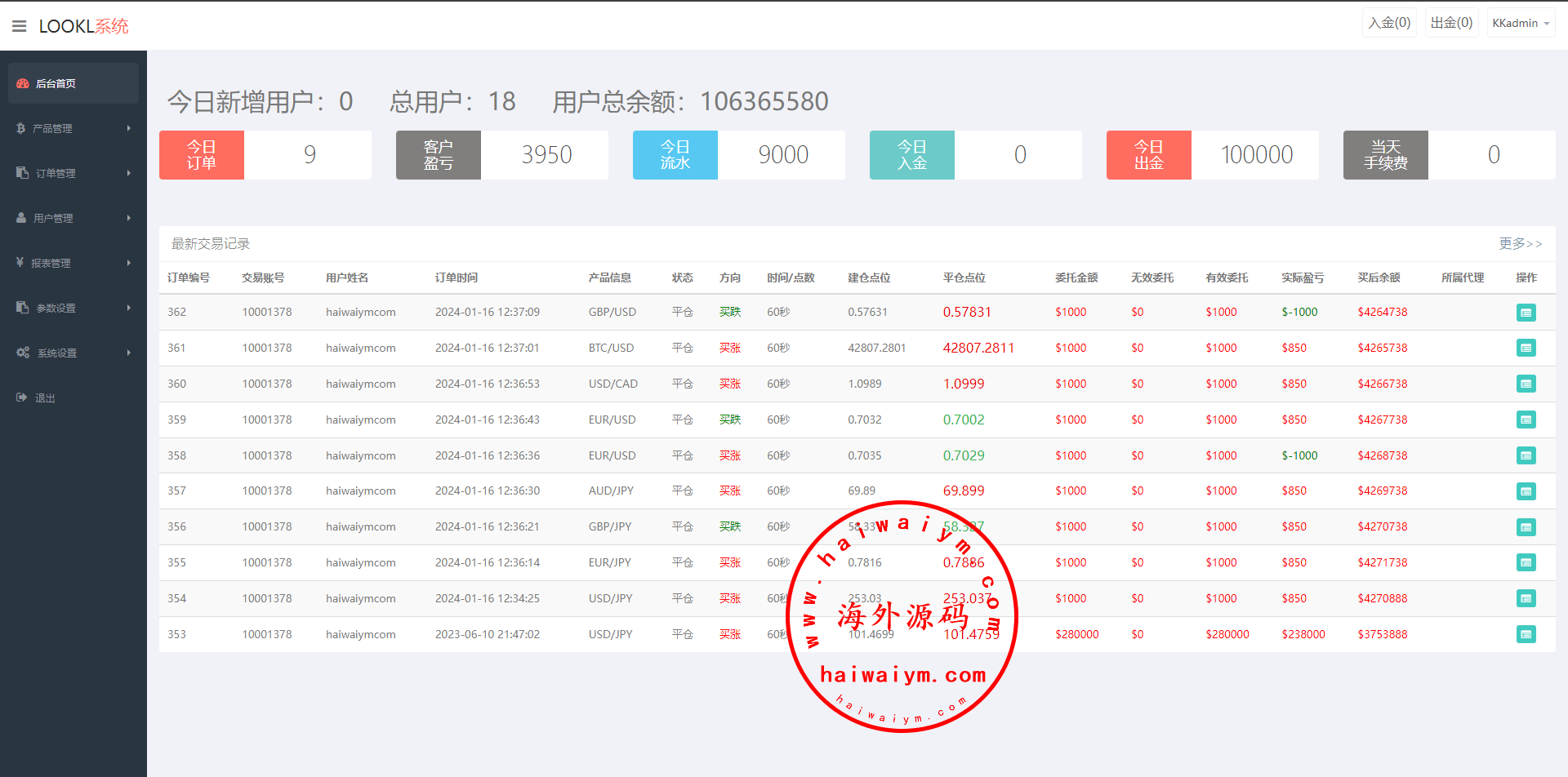Click the dashboard icon beside 后台首页
1568x777 pixels.
[x=23, y=83]
